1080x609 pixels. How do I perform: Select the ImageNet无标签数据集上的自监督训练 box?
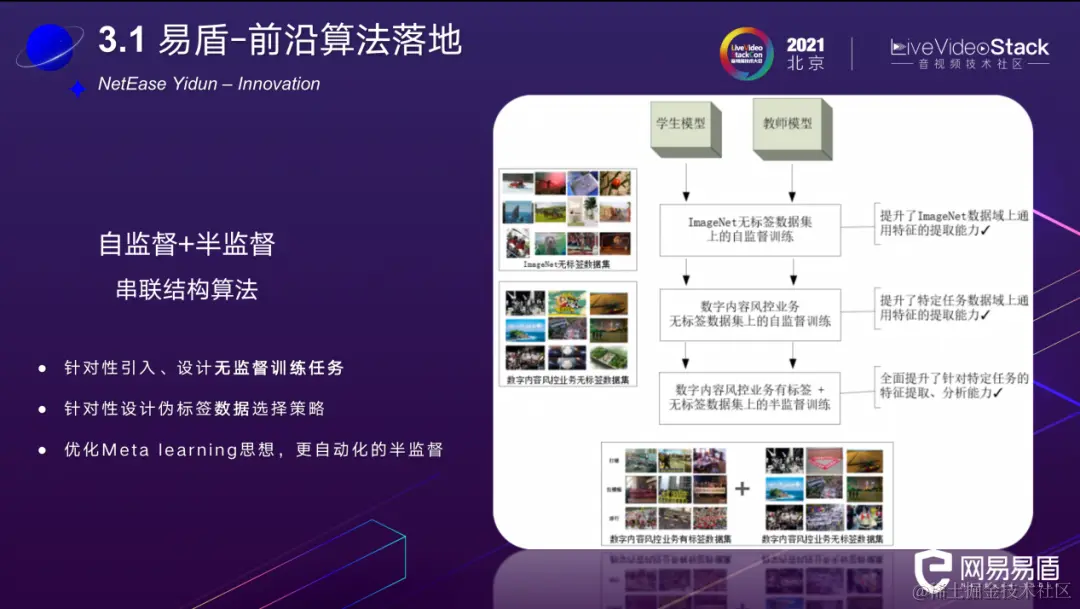pos(749,230)
